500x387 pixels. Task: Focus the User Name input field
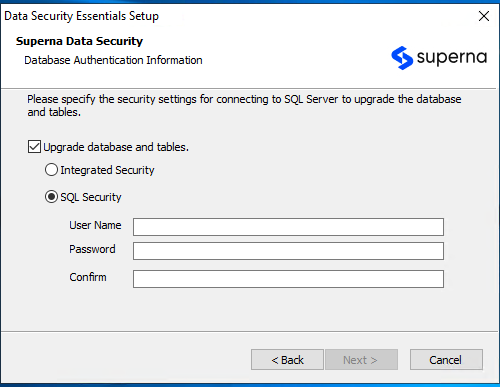coord(288,227)
